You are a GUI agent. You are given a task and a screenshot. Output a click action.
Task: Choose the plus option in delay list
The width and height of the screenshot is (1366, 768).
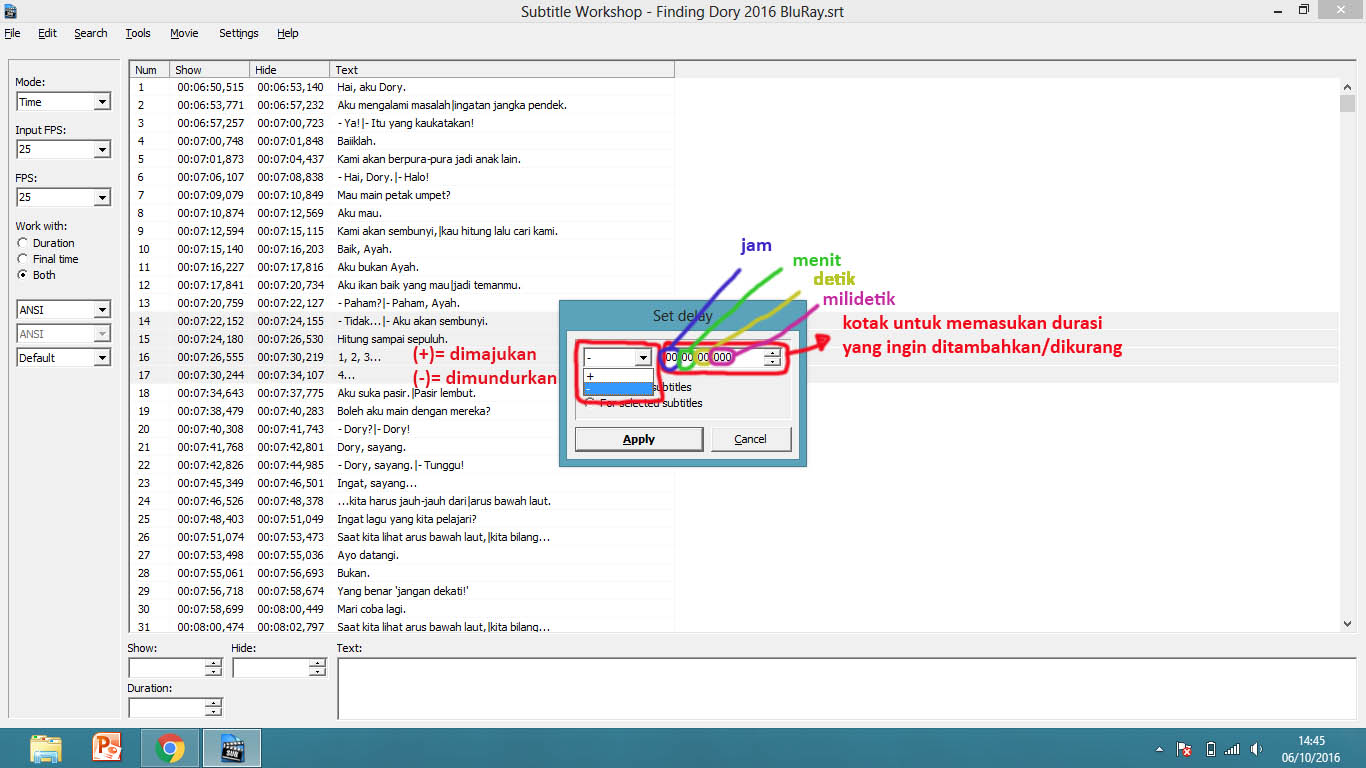click(618, 376)
